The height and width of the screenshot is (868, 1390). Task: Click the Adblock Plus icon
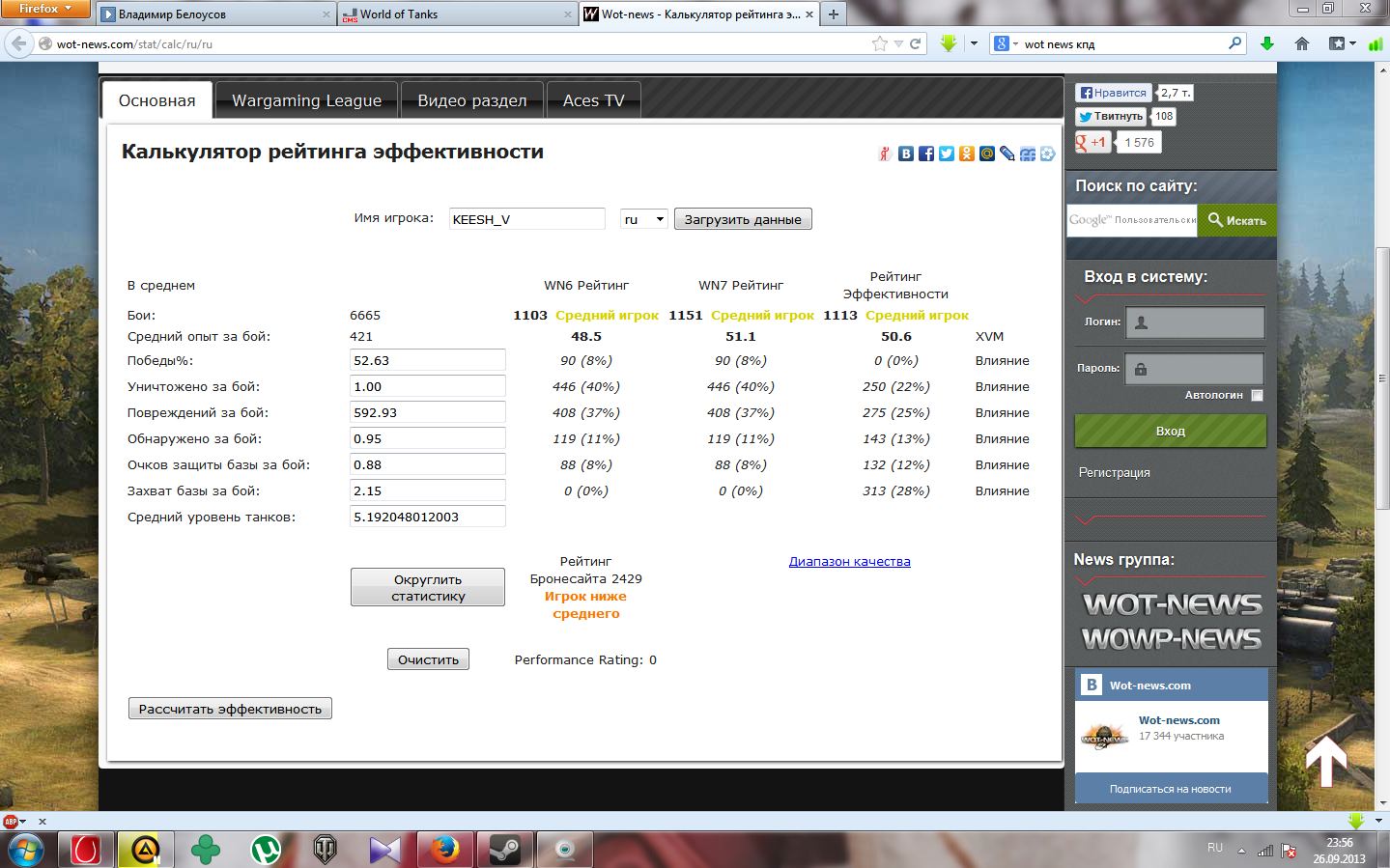pyautogui.click(x=11, y=822)
